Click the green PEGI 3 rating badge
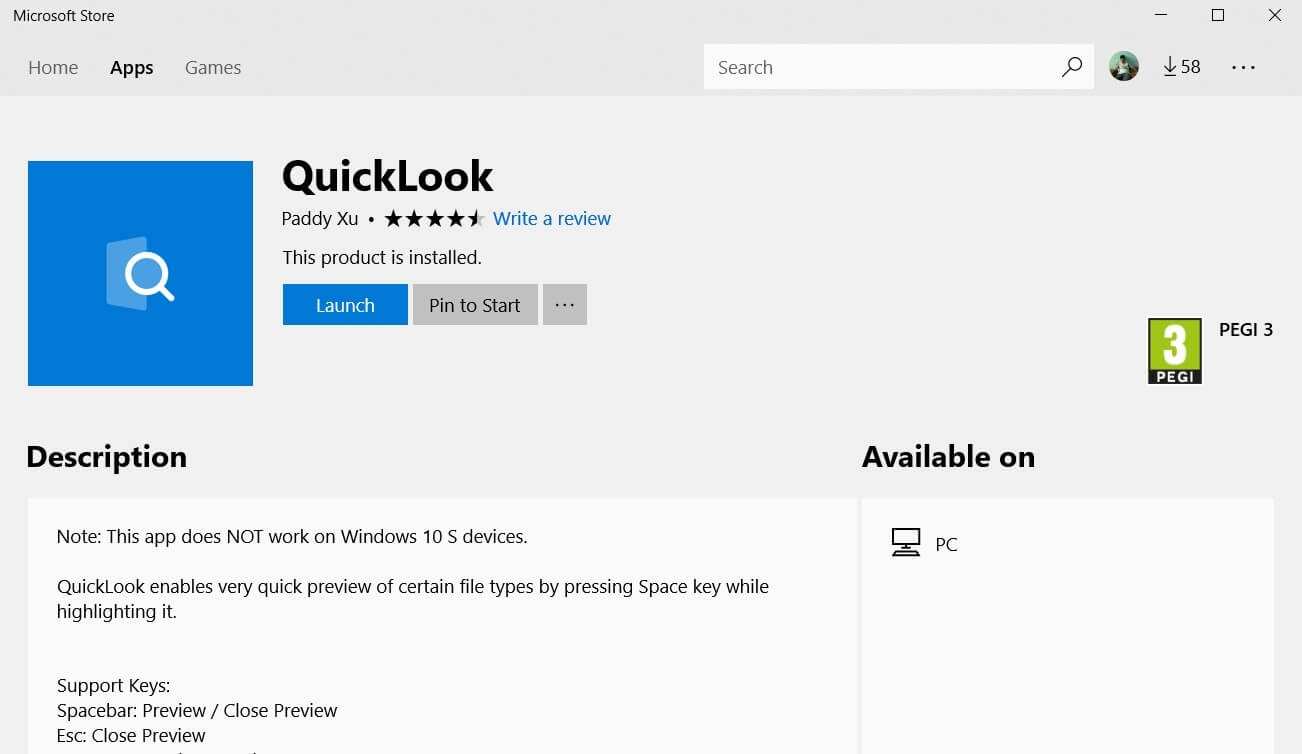The image size is (1302, 754). (x=1174, y=351)
